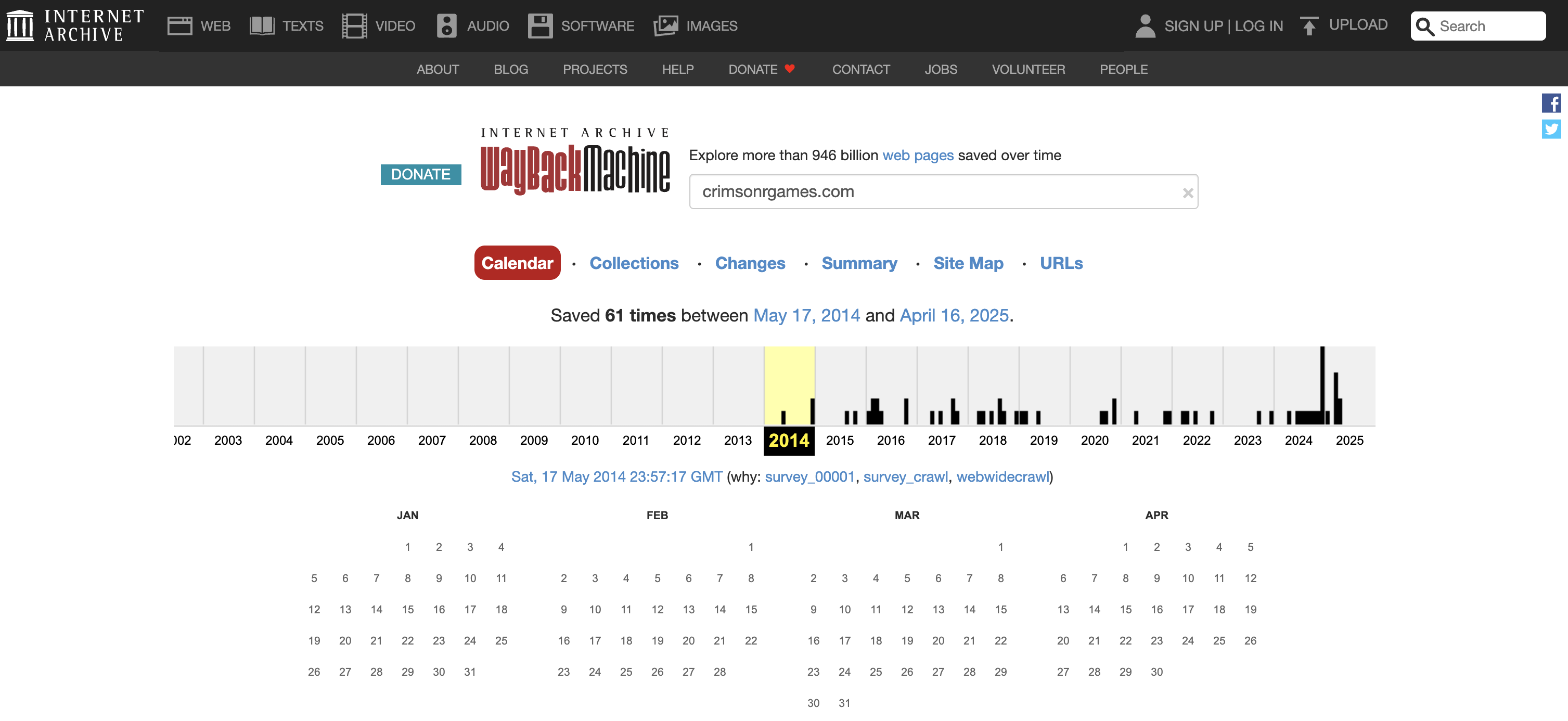Screen dimensions: 1568x721
Task: Select the Calendar tab
Action: (518, 263)
